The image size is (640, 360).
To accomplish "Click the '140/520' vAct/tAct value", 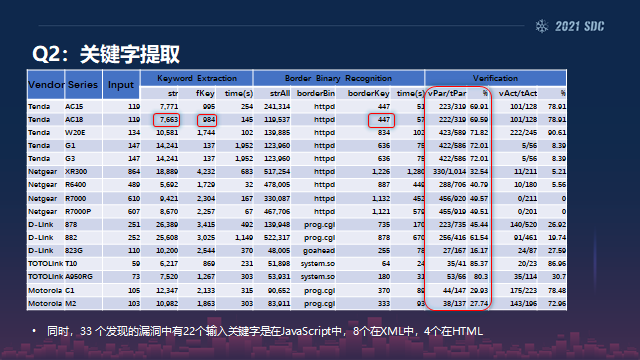I will pos(524,224).
